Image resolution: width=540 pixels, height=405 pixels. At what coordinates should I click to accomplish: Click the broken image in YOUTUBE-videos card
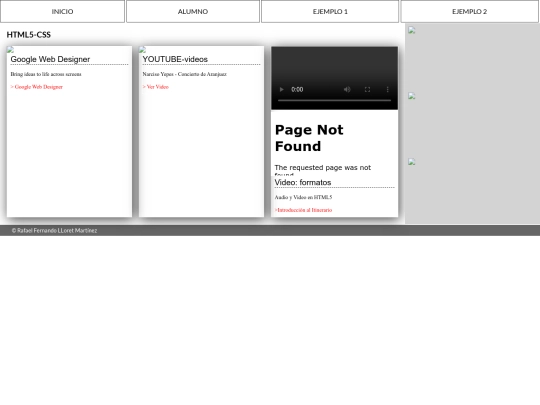(x=143, y=50)
